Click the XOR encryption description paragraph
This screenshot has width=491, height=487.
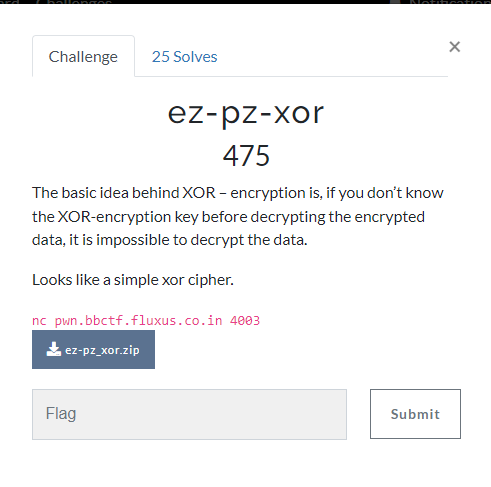click(x=238, y=216)
